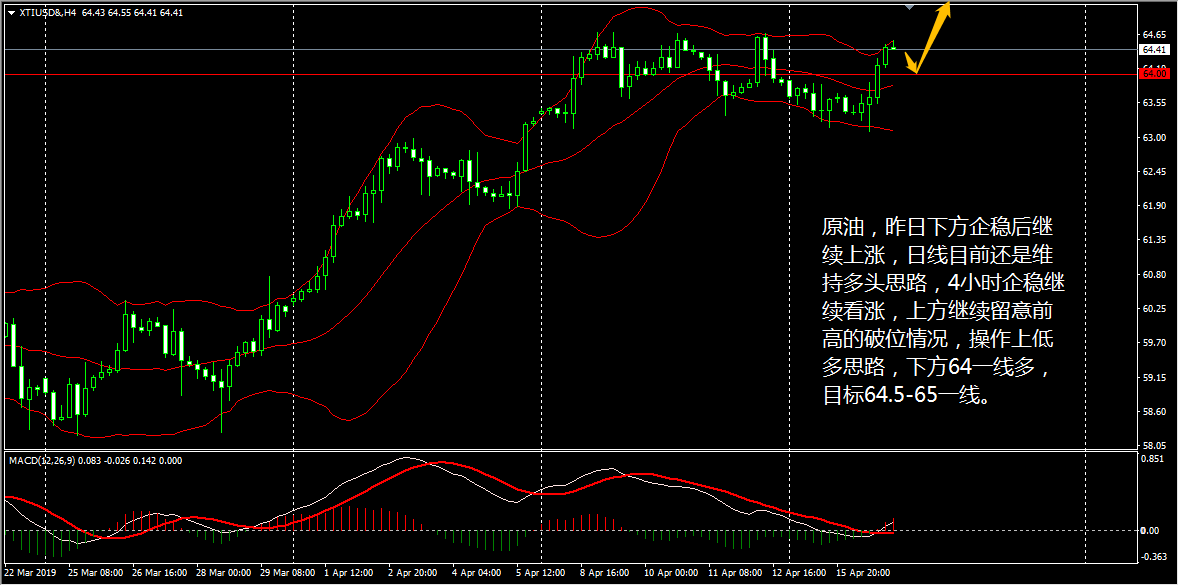1179x586 pixels.
Task: Click the 5 Apr 12:00 time label
Action: pos(542,573)
